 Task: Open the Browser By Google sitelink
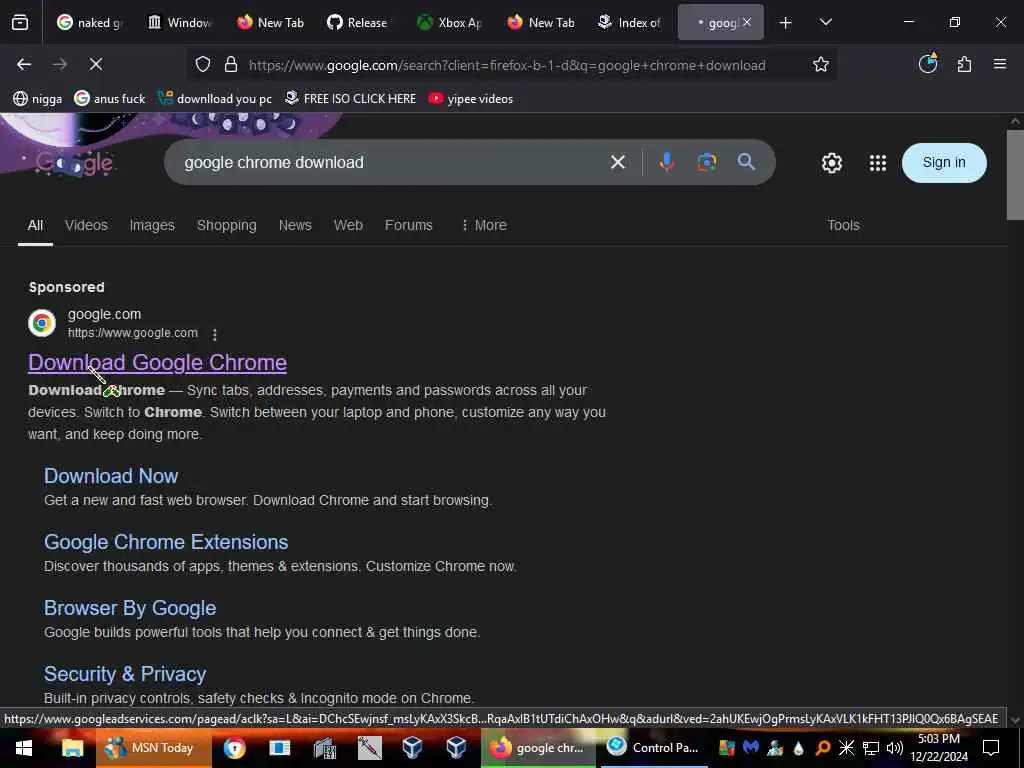[130, 608]
